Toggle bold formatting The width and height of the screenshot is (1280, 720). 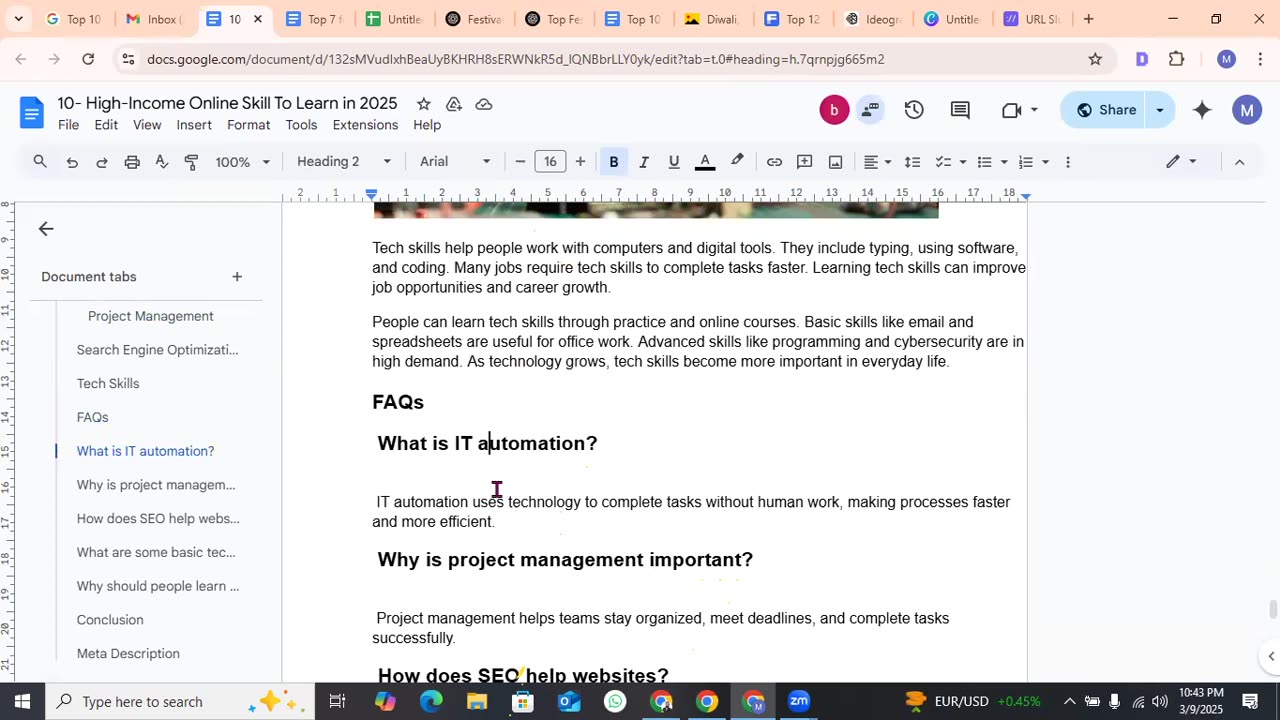614,162
